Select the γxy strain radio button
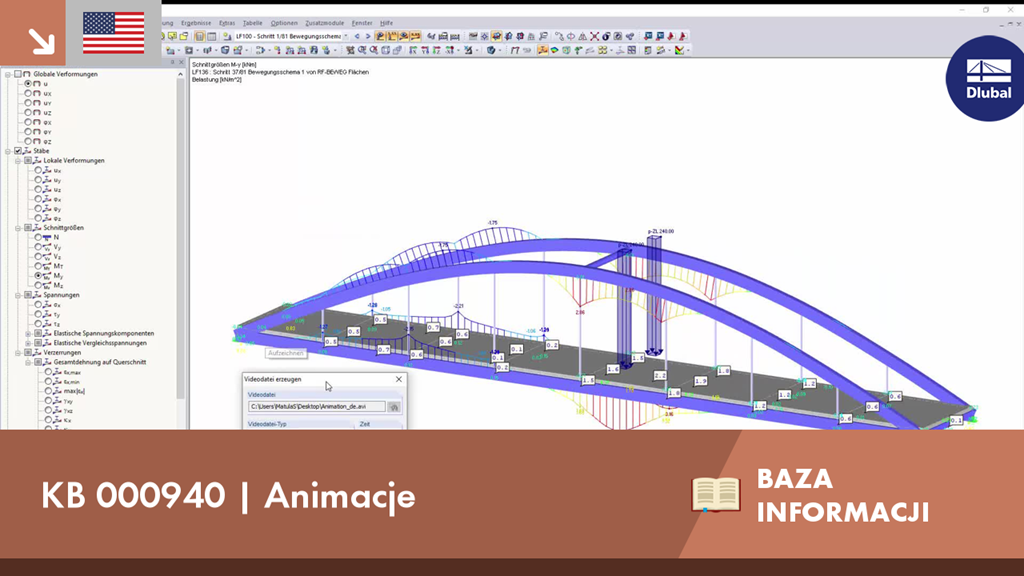 click(48, 401)
